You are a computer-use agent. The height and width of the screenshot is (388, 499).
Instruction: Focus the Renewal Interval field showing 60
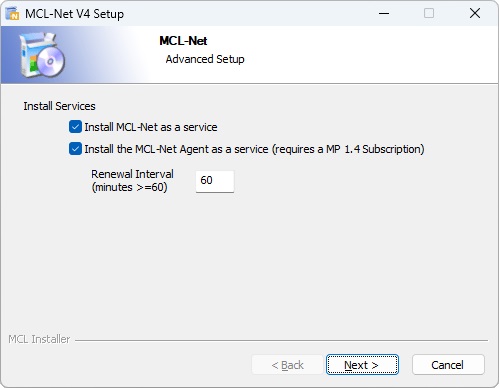(x=215, y=181)
